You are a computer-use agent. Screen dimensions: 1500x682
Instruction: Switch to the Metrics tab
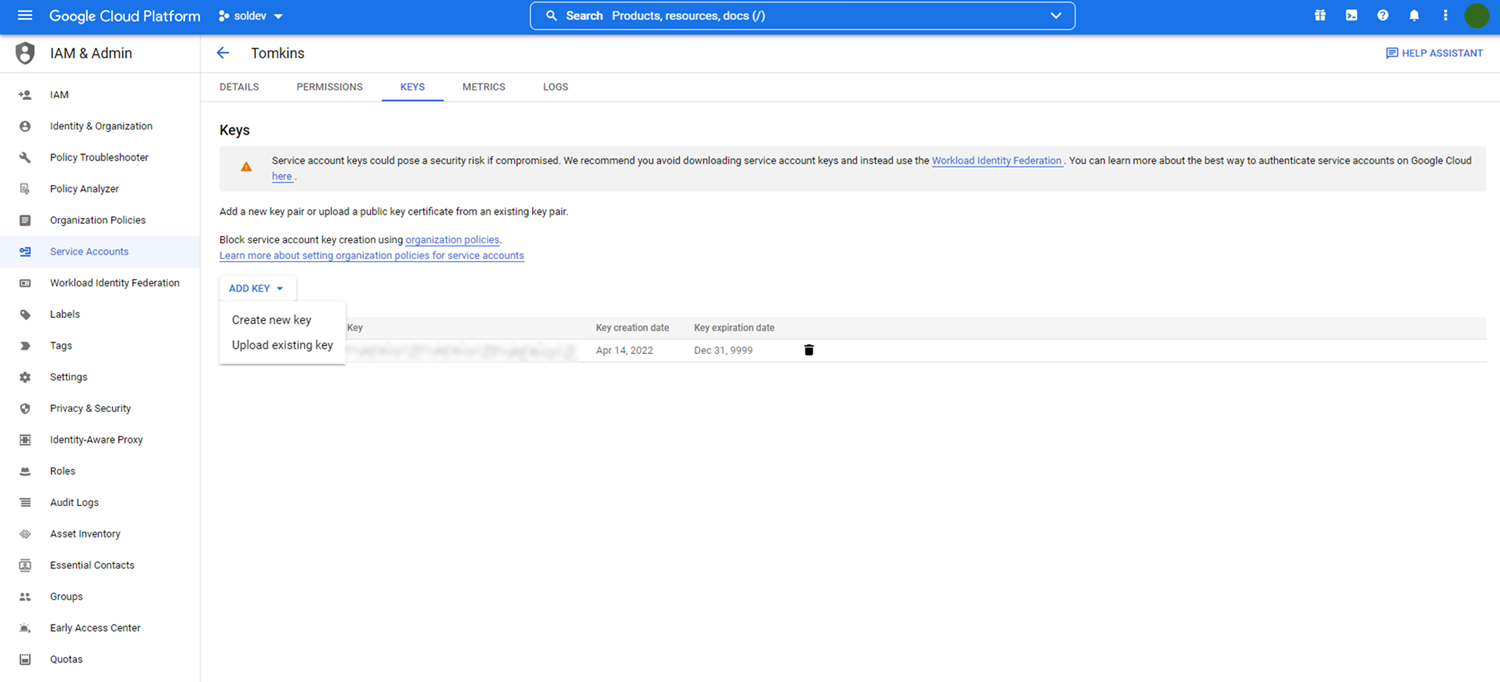483,87
